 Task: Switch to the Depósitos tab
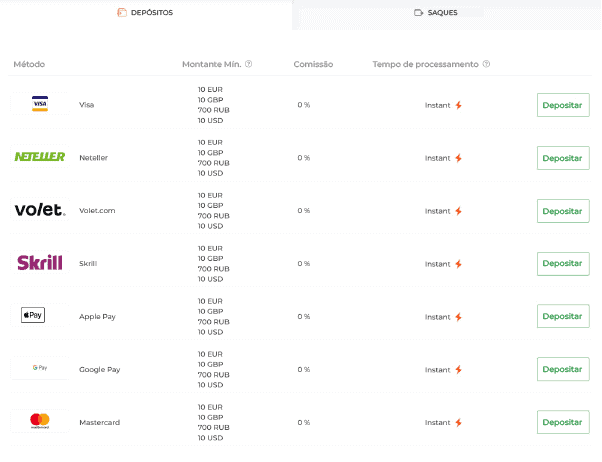click(x=145, y=13)
